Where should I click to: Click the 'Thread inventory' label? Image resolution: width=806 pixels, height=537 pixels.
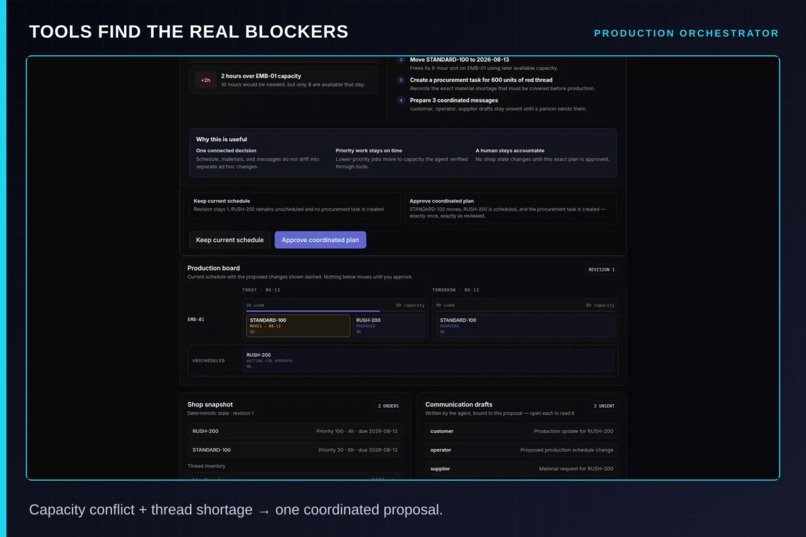(206, 466)
